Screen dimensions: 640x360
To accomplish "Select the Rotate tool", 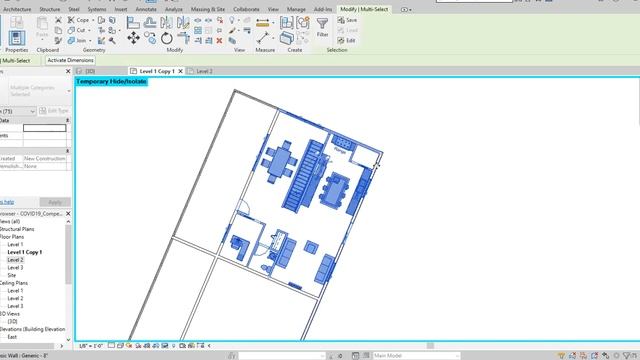I will coord(167,38).
